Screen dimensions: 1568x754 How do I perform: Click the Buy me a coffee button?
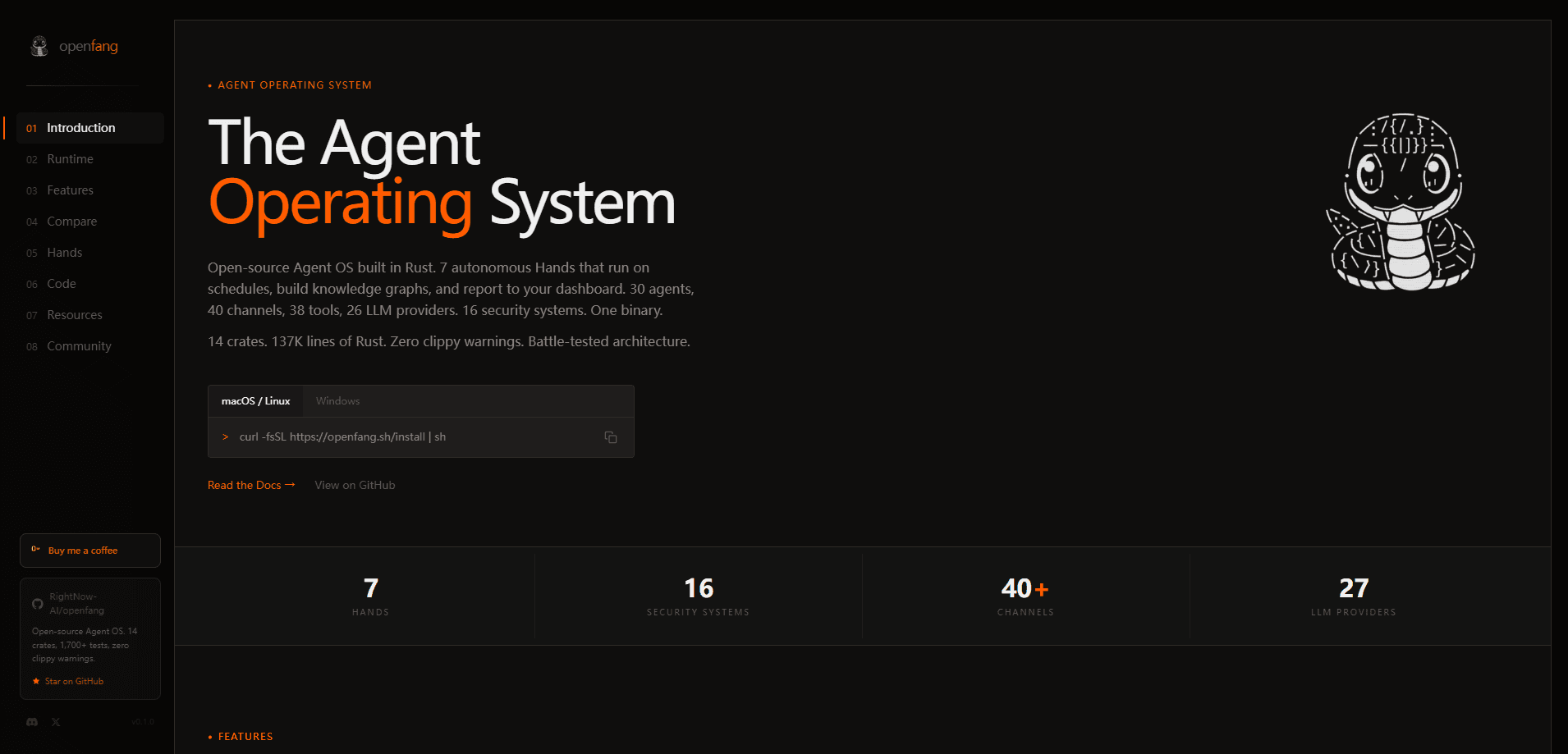pyautogui.click(x=90, y=551)
